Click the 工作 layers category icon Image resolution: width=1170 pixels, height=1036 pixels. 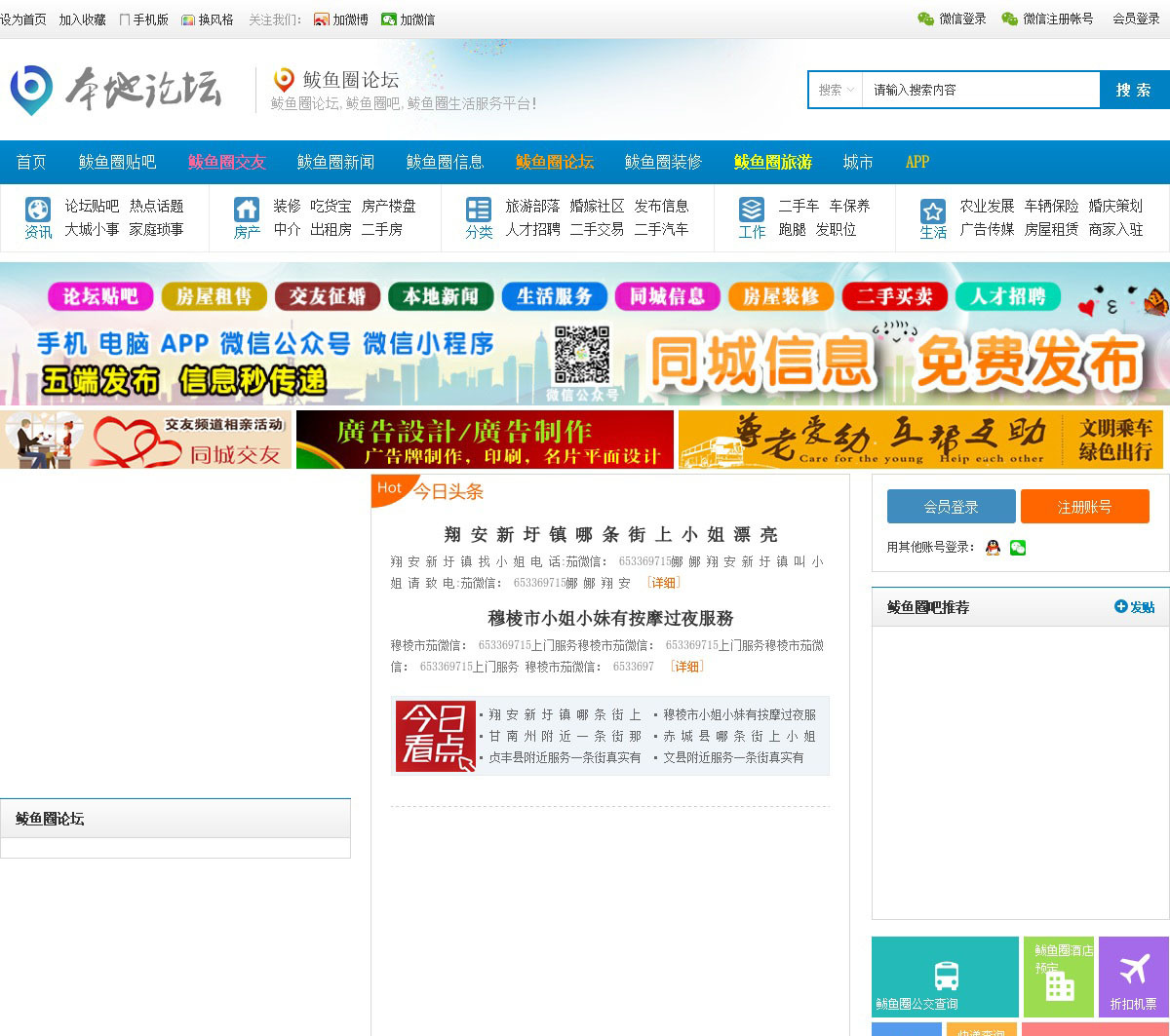click(x=752, y=211)
